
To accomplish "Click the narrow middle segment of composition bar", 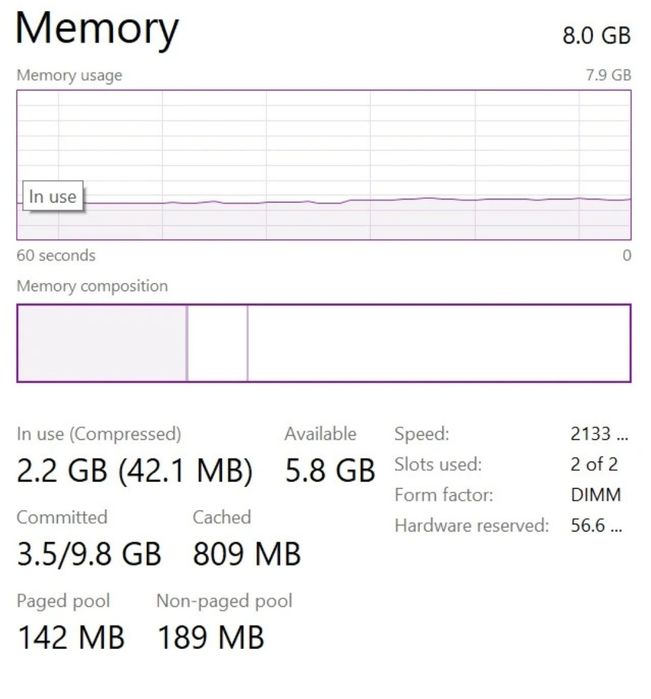I will (217, 343).
